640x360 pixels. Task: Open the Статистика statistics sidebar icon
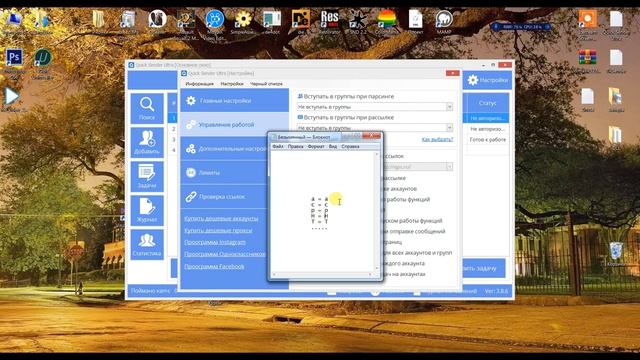(147, 244)
